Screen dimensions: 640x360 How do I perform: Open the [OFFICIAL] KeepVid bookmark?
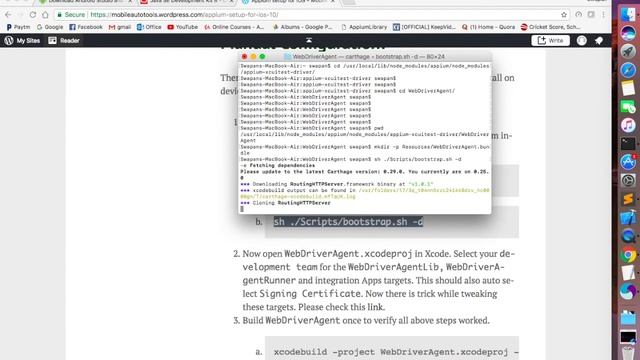424,27
